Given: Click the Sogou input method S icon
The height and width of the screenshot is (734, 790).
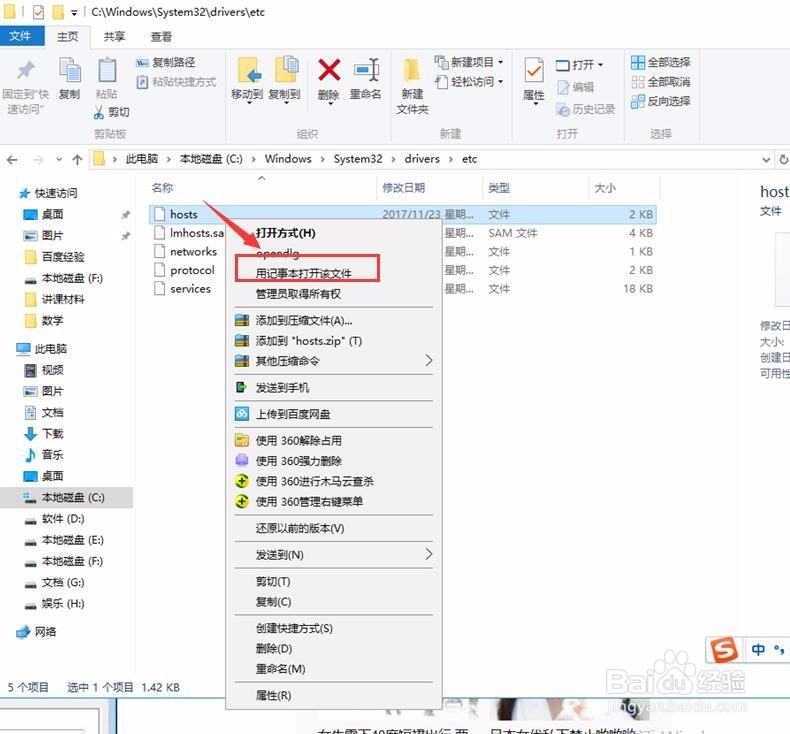Looking at the screenshot, I should tap(723, 649).
